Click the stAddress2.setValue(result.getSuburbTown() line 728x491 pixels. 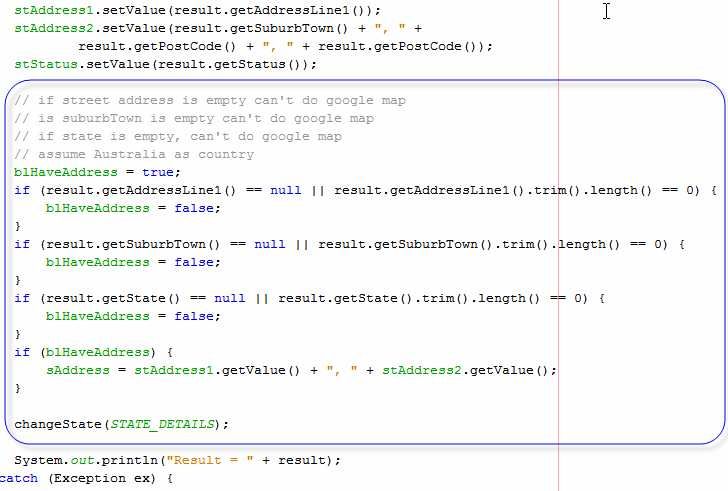(218, 28)
